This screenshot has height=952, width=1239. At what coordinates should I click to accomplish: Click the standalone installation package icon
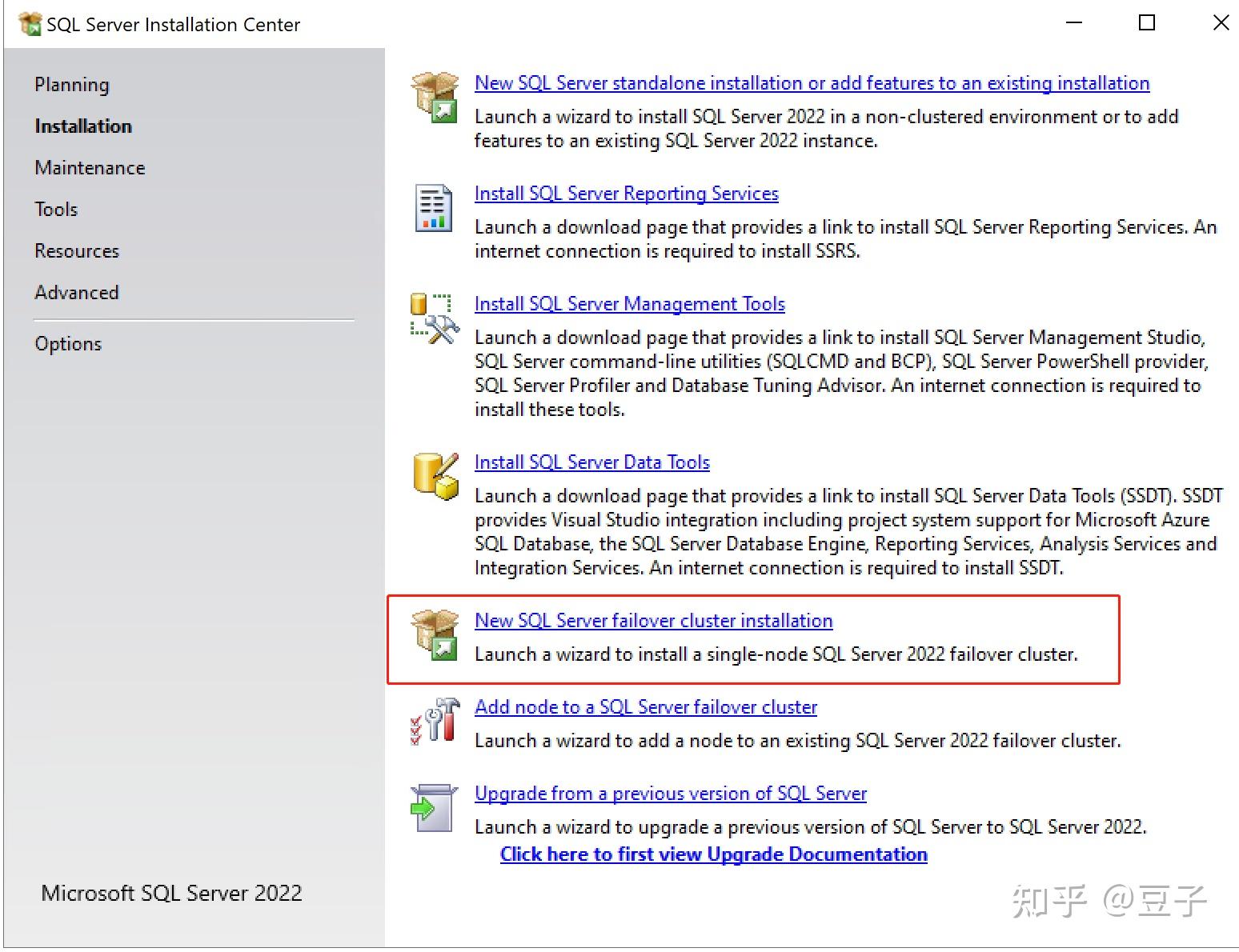pos(433,96)
